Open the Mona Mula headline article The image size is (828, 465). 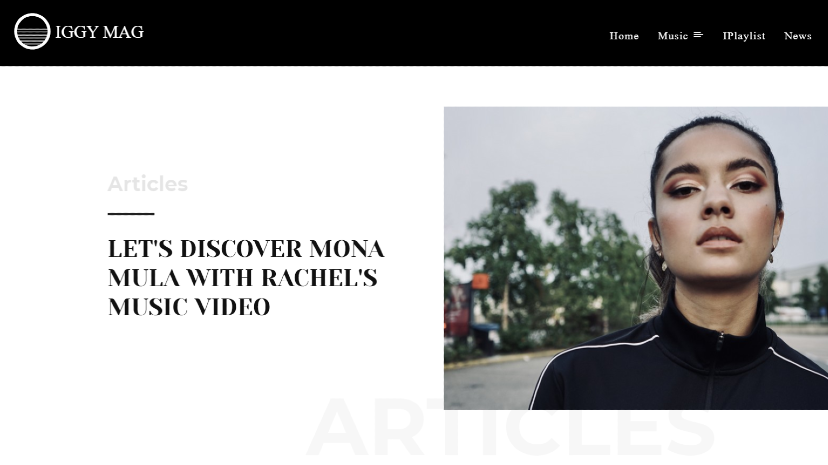pos(246,278)
